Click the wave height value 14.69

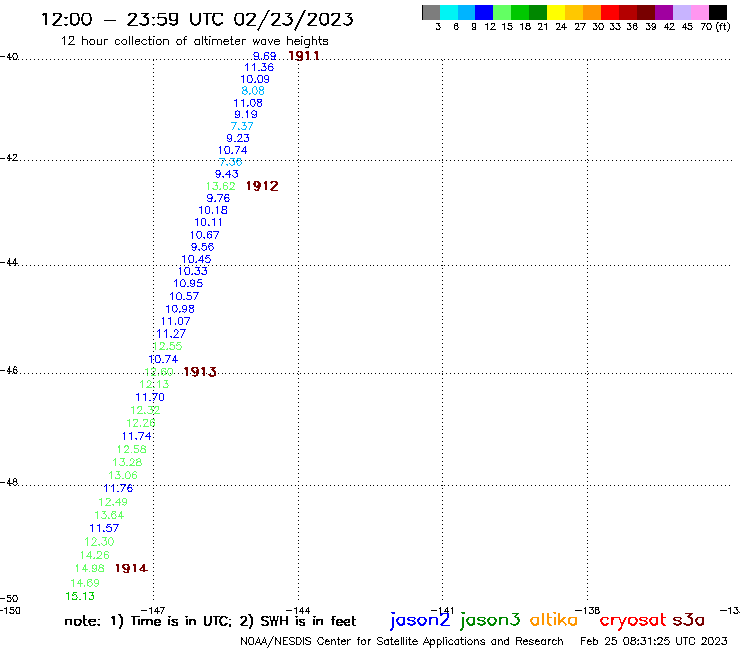tap(85, 583)
